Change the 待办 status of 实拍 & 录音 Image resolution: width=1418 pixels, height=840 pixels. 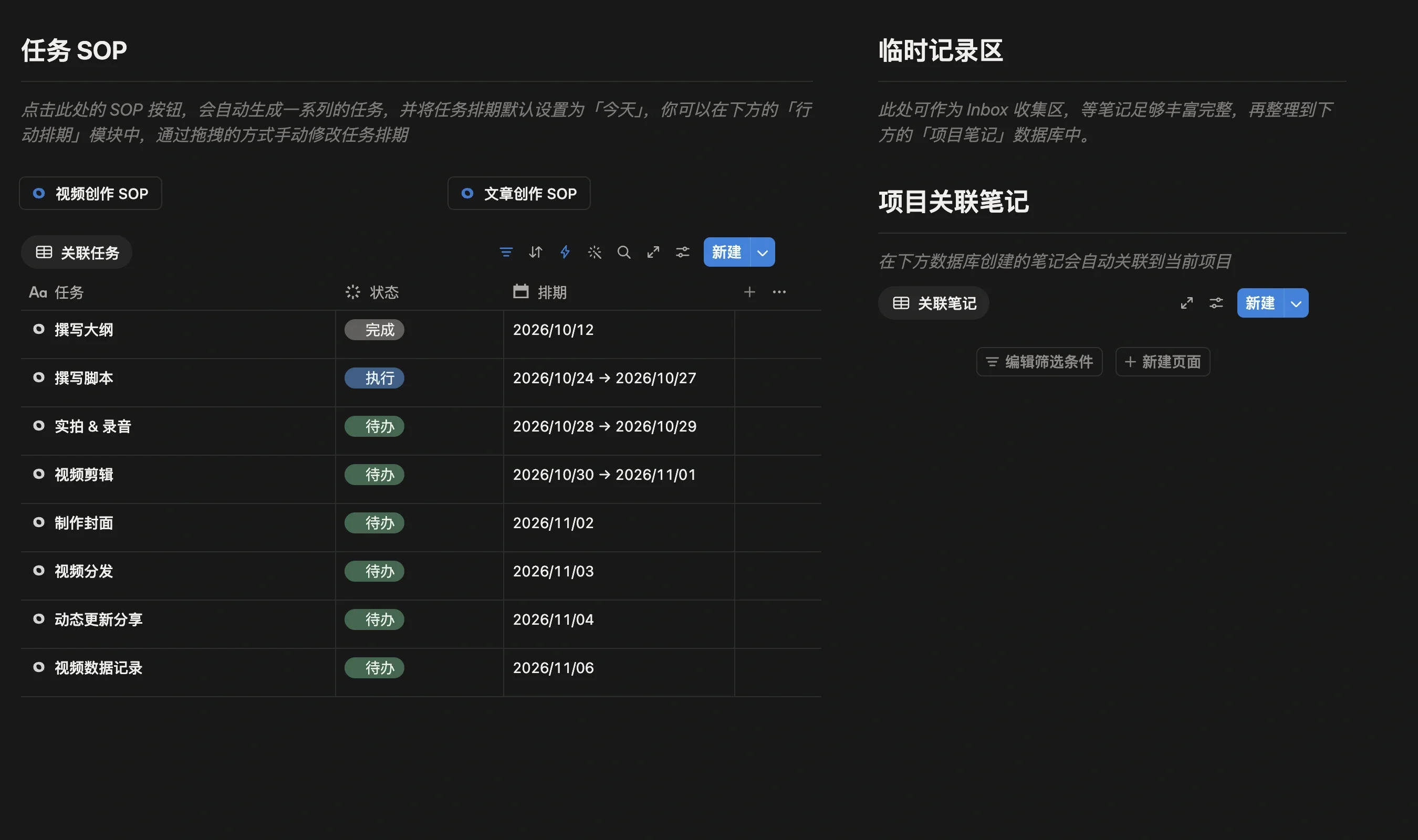click(x=374, y=426)
